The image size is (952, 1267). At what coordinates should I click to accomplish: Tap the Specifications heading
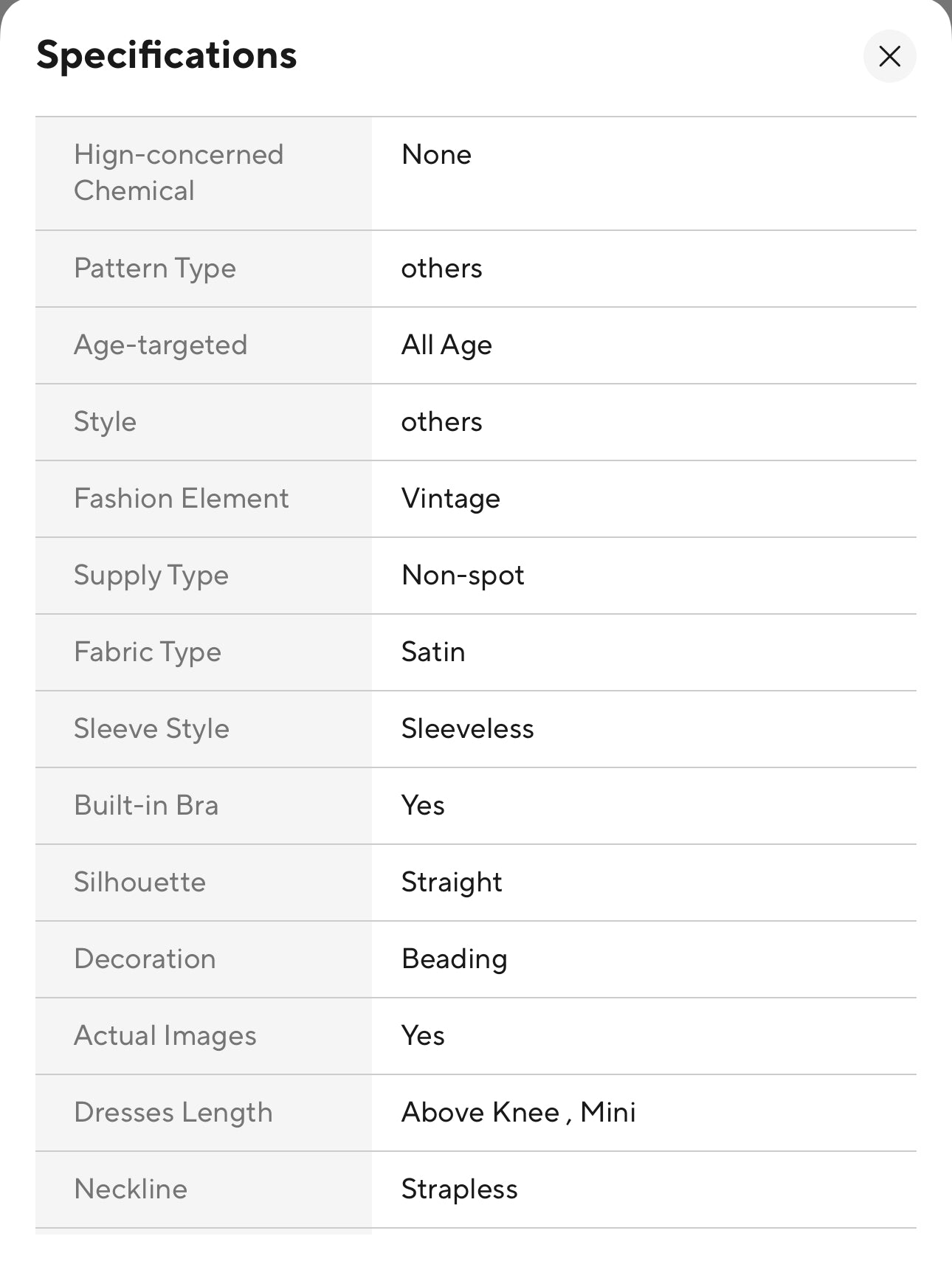pos(167,55)
